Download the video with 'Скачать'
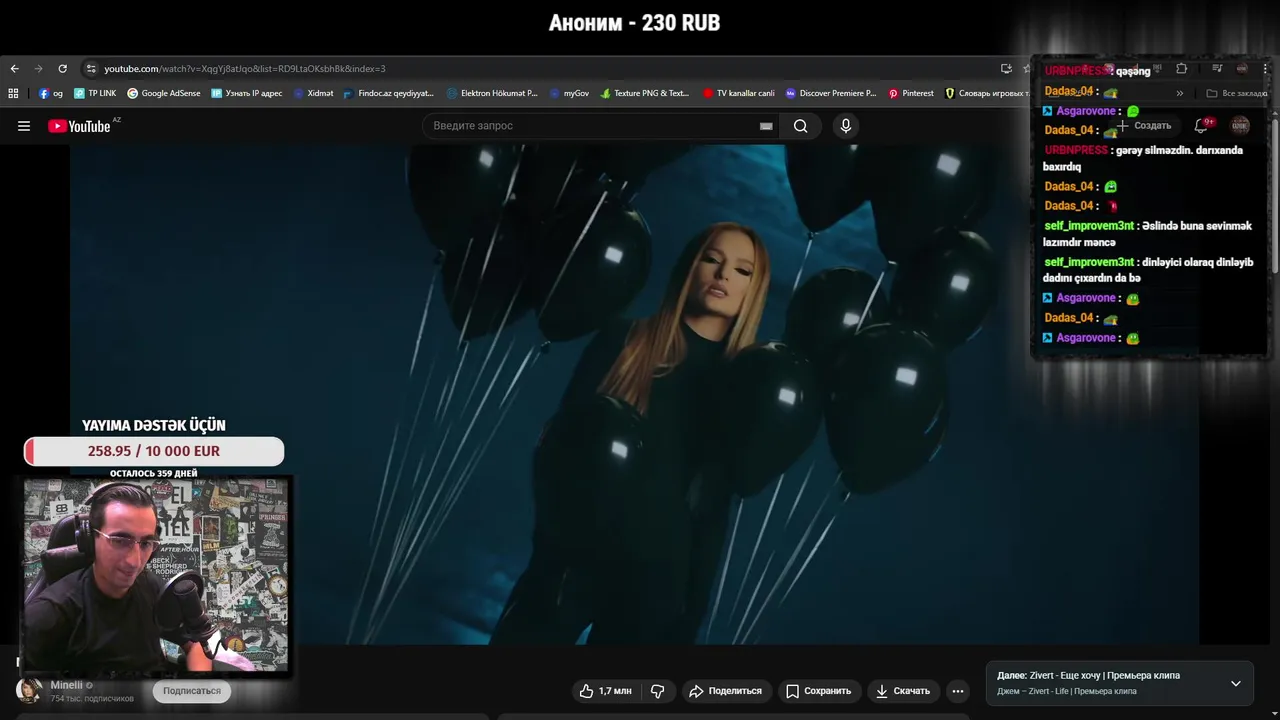Image resolution: width=1280 pixels, height=720 pixels. 903,691
